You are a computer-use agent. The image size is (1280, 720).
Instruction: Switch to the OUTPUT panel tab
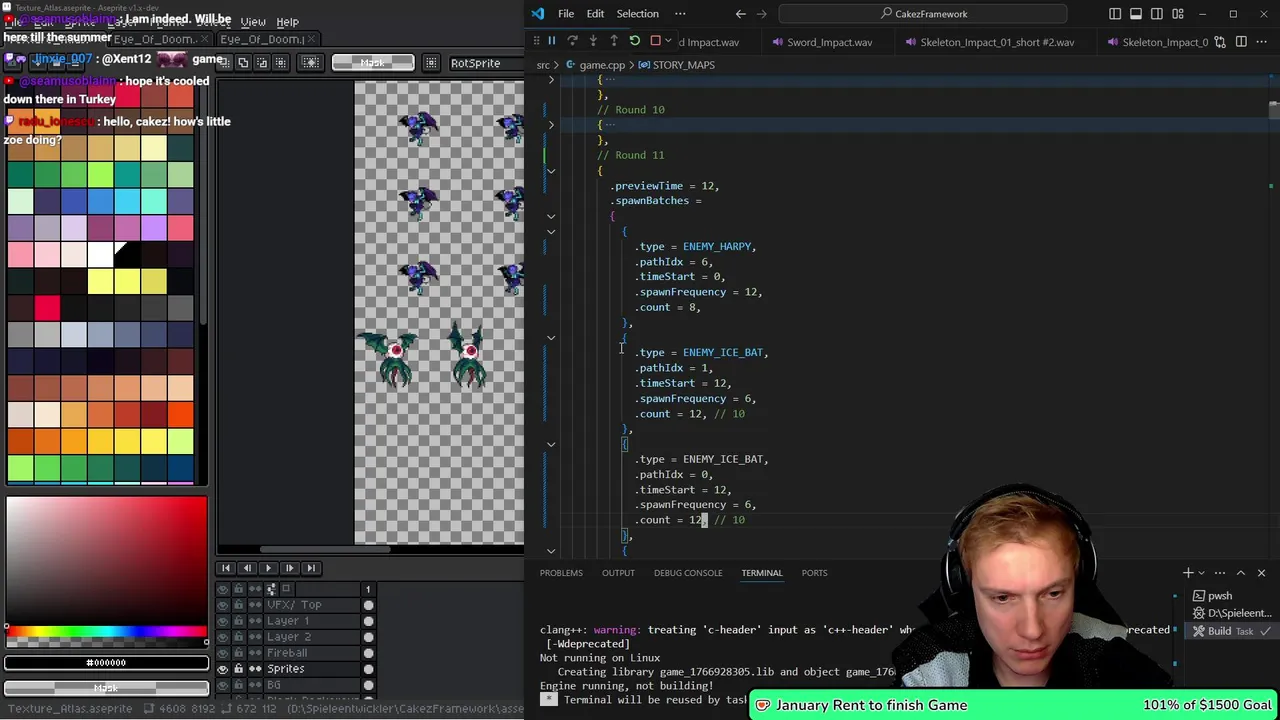click(618, 573)
